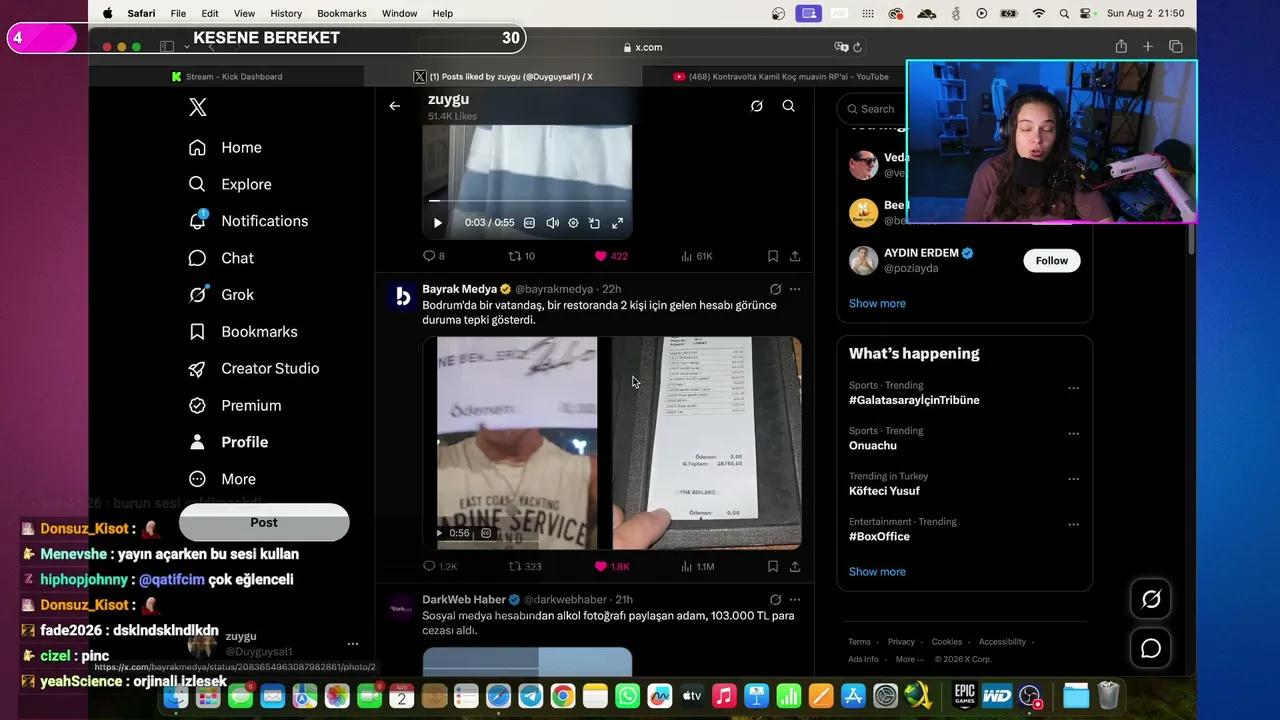The image size is (1280, 720).
Task: Open DarkWeb Haber account name link
Action: pos(464,599)
